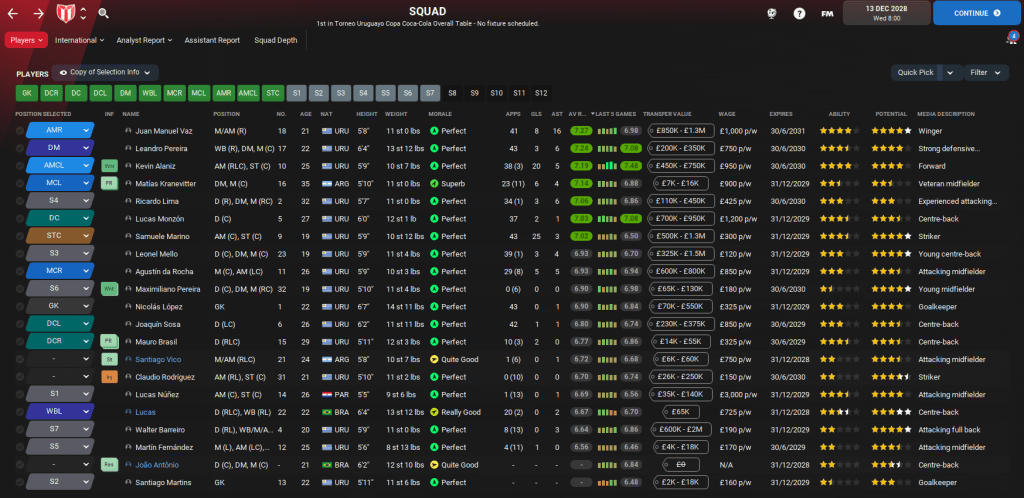The width and height of the screenshot is (1024, 498).
Task: Switch to the Squad Depth tab
Action: pos(274,41)
